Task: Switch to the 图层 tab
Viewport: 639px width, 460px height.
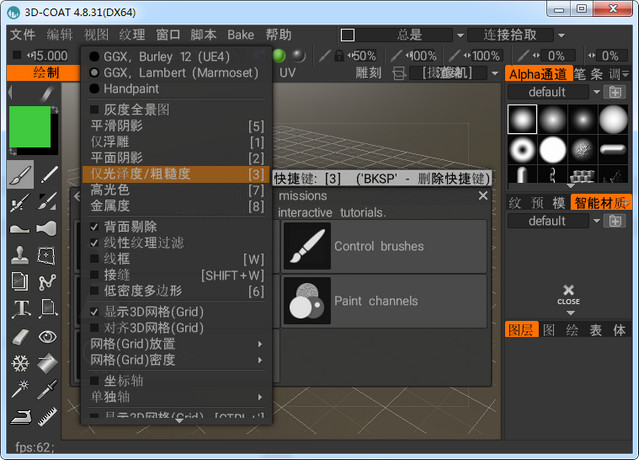Action: [x=521, y=330]
